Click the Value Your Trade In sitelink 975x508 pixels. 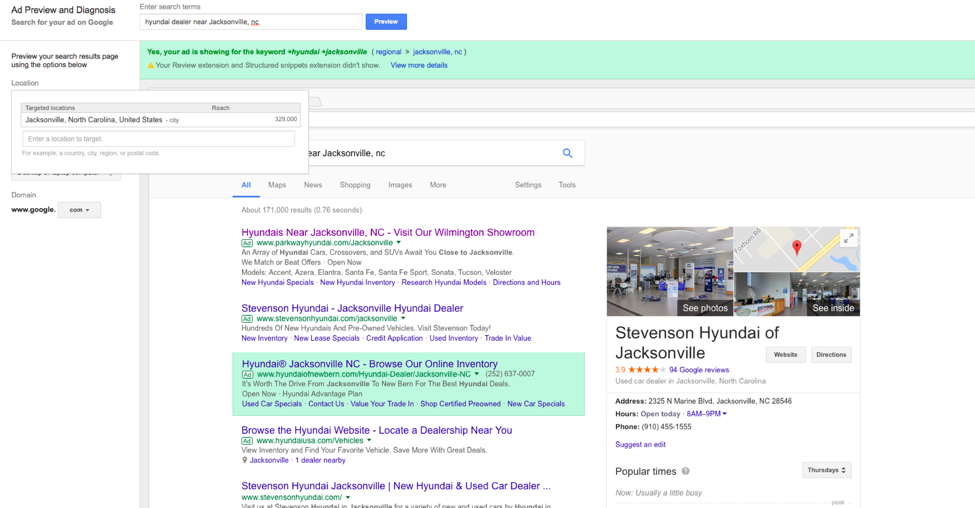(382, 404)
